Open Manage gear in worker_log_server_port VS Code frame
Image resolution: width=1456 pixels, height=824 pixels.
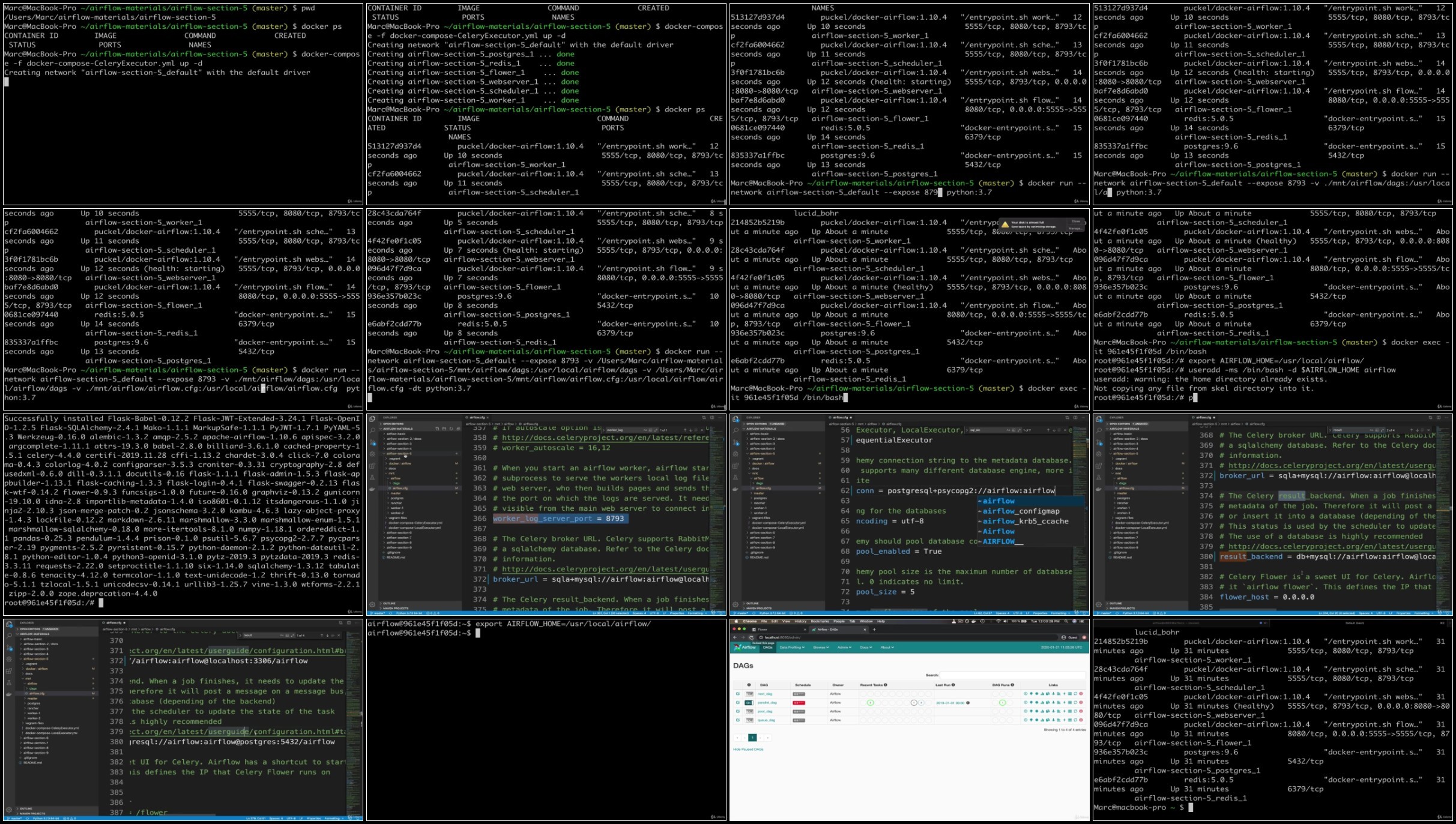pos(372,604)
